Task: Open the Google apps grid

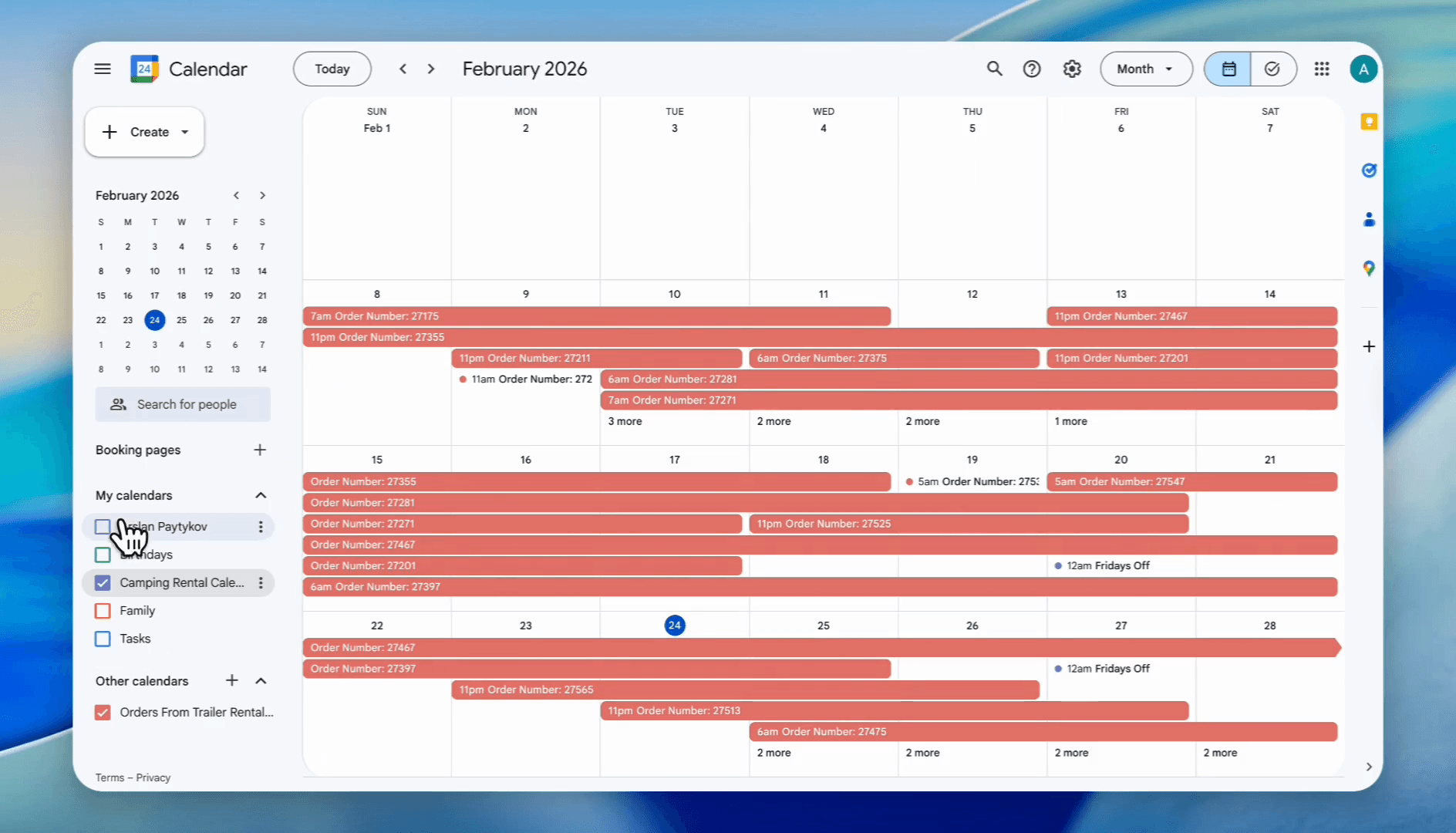Action: click(x=1322, y=69)
